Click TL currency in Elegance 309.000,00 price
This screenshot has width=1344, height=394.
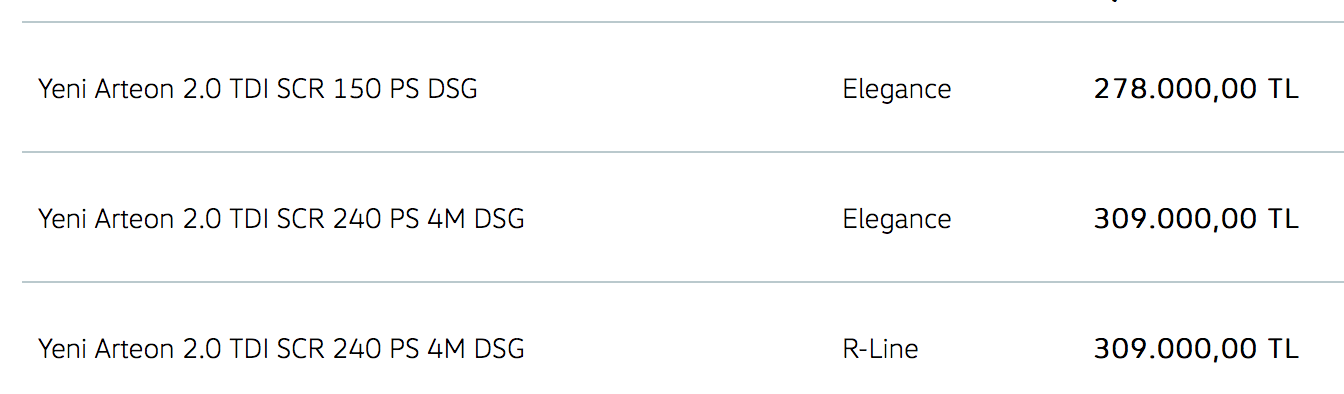[x=1283, y=219]
